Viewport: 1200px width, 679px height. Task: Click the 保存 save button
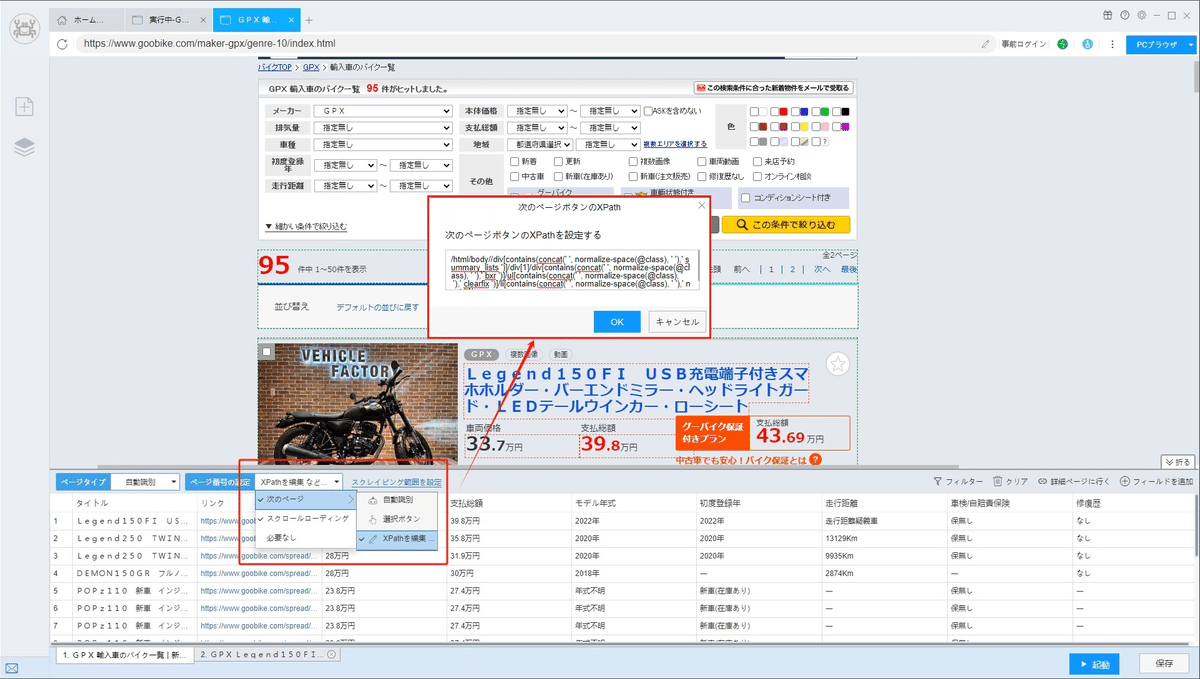[x=1164, y=663]
